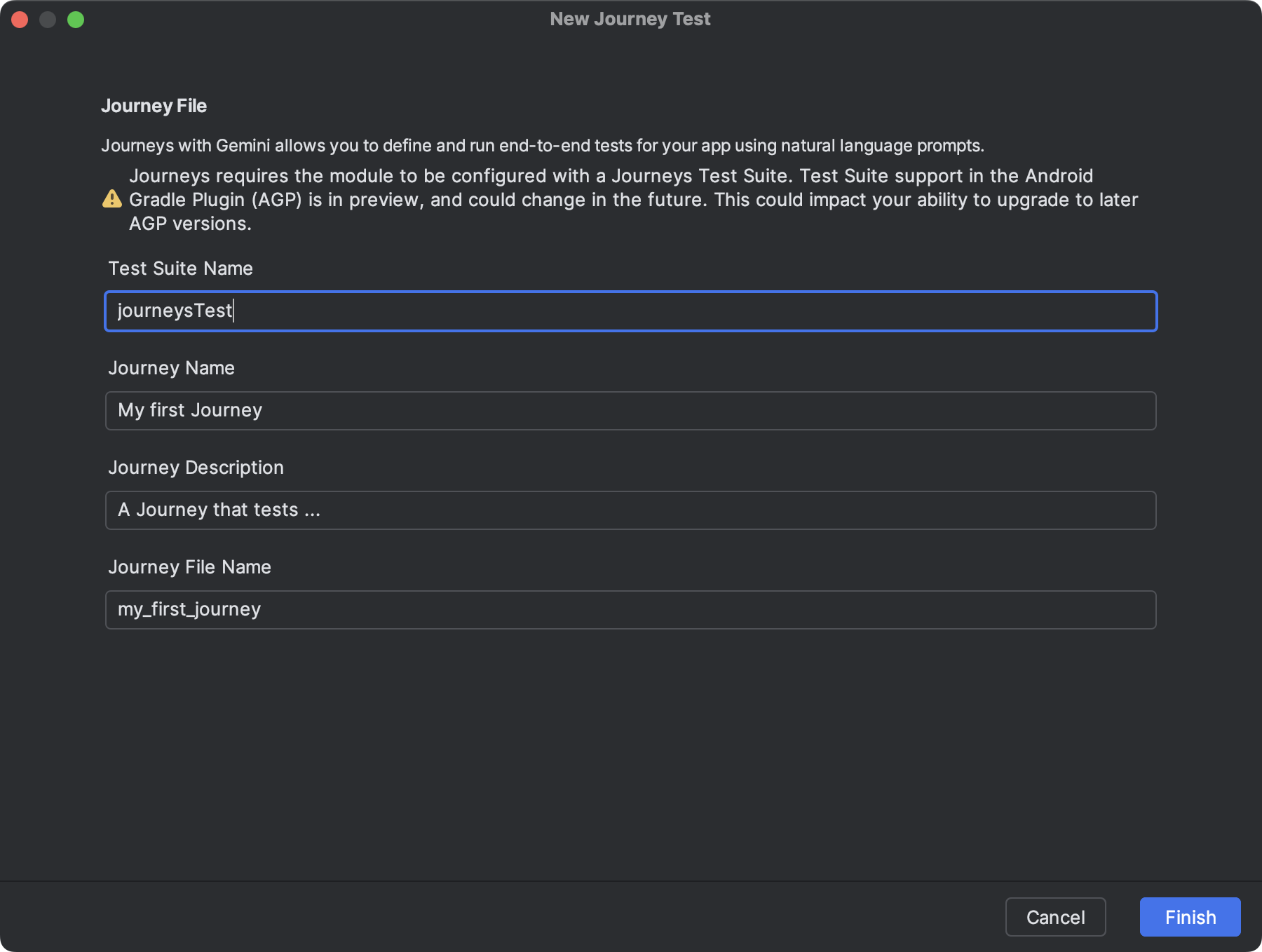Click the placeholder A Journey that tests
This screenshot has height=952, width=1262.
218,510
